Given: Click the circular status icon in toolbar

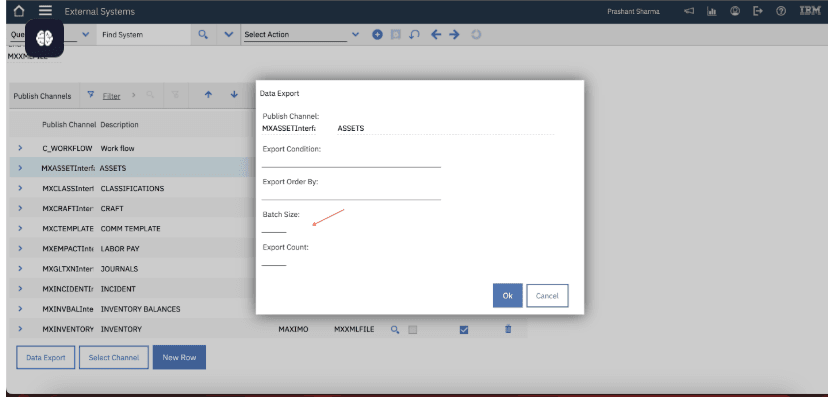Looking at the screenshot, I should pos(476,34).
